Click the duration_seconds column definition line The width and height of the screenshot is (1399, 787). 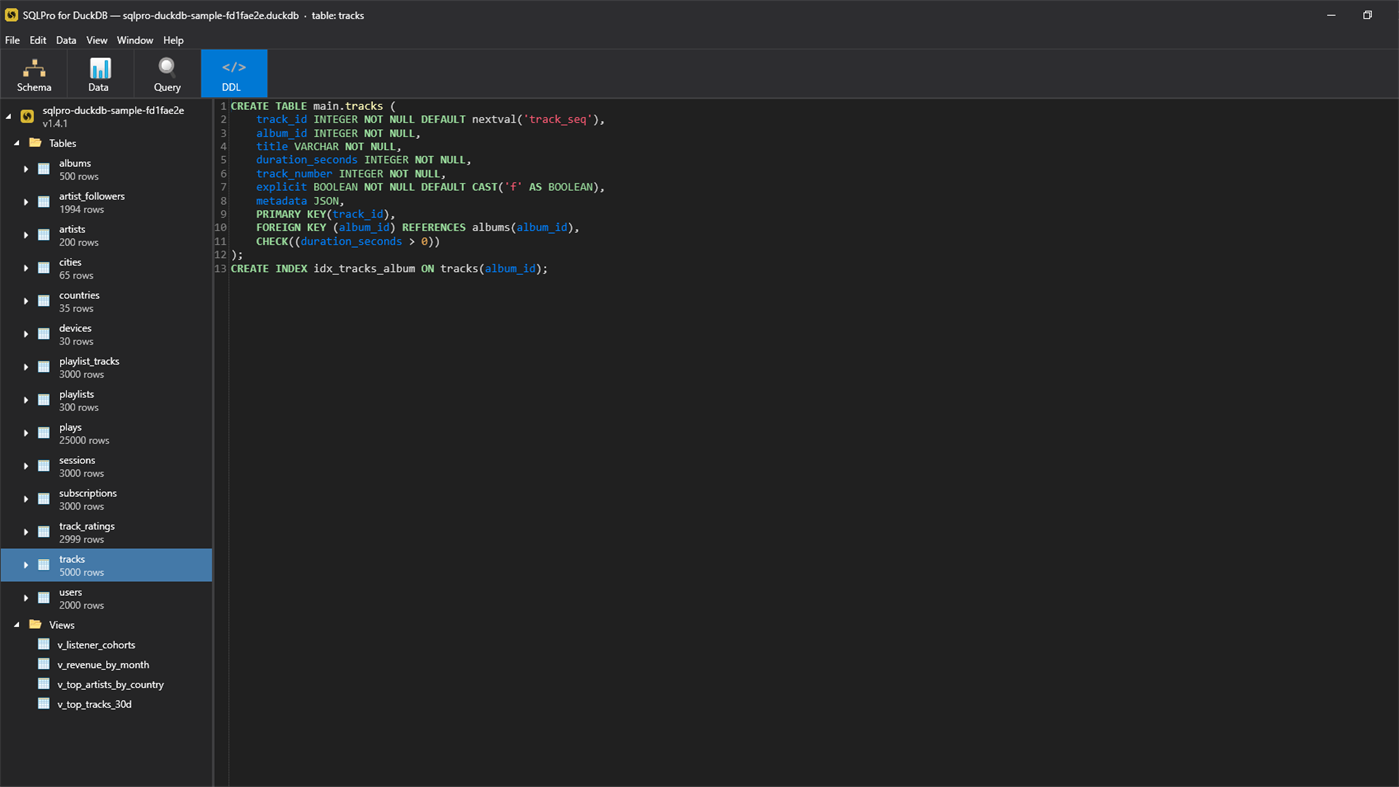coord(364,160)
